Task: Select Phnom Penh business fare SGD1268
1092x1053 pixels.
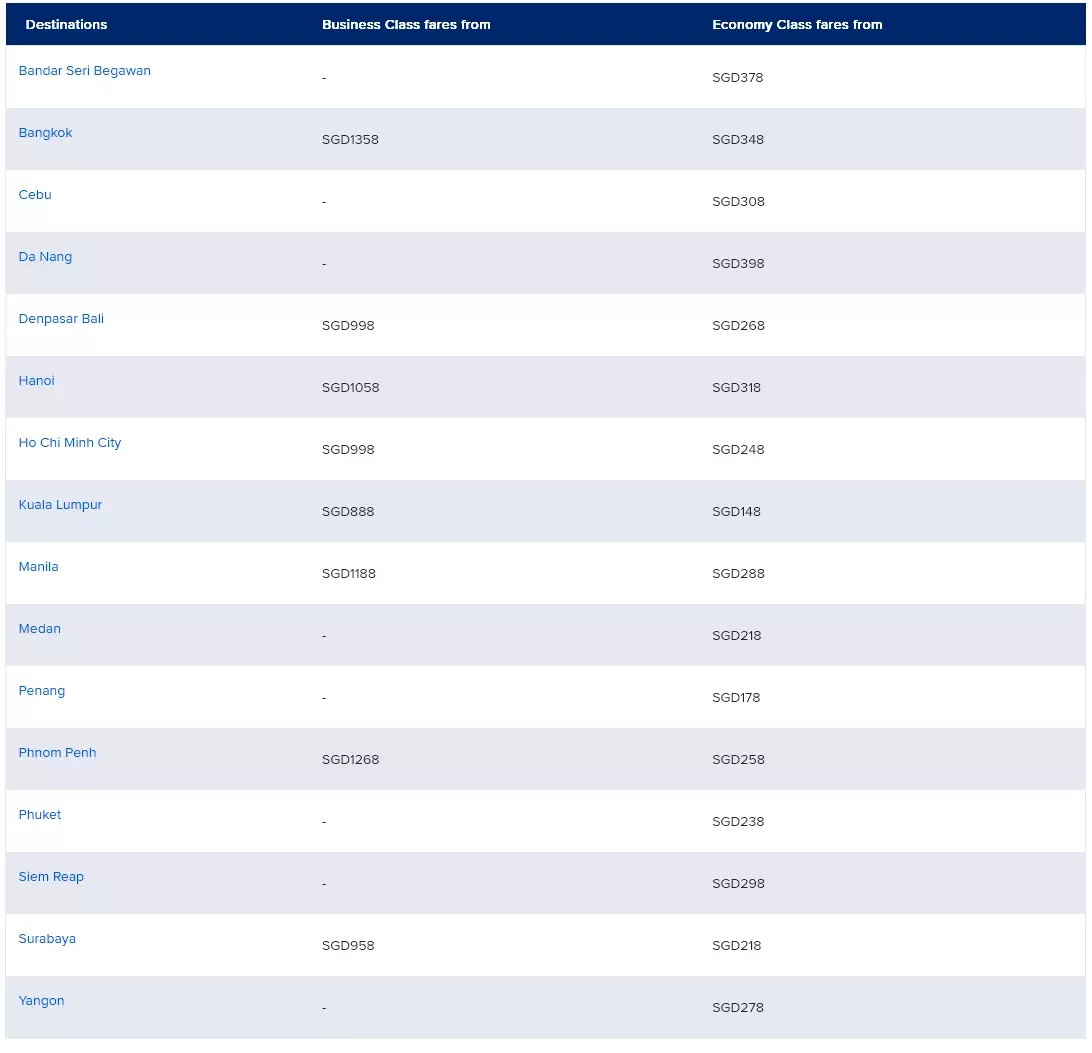Action: (350, 759)
